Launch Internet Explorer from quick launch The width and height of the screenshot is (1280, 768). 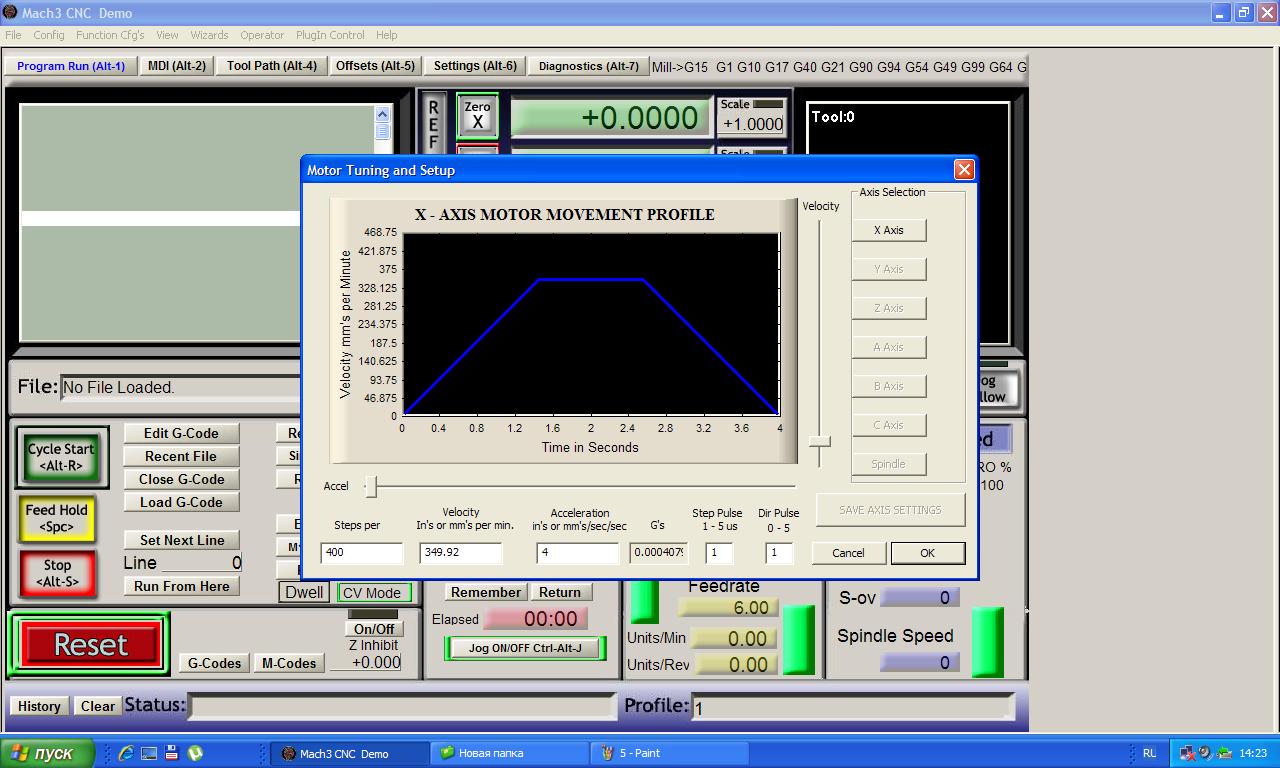coord(126,753)
